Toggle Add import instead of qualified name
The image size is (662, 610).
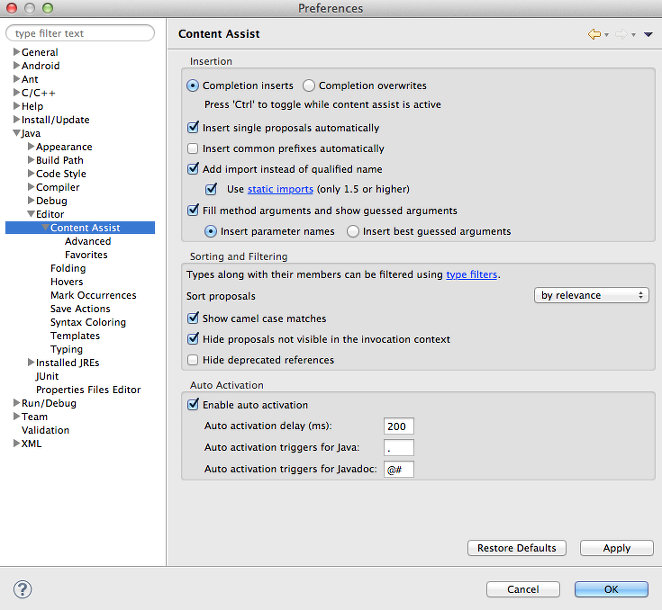point(193,168)
